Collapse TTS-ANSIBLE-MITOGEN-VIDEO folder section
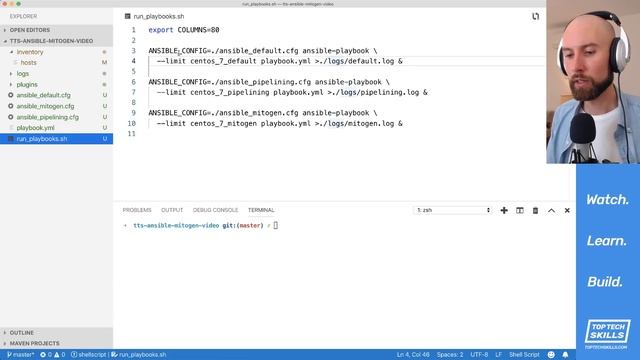The image size is (640, 360). coord(56,41)
